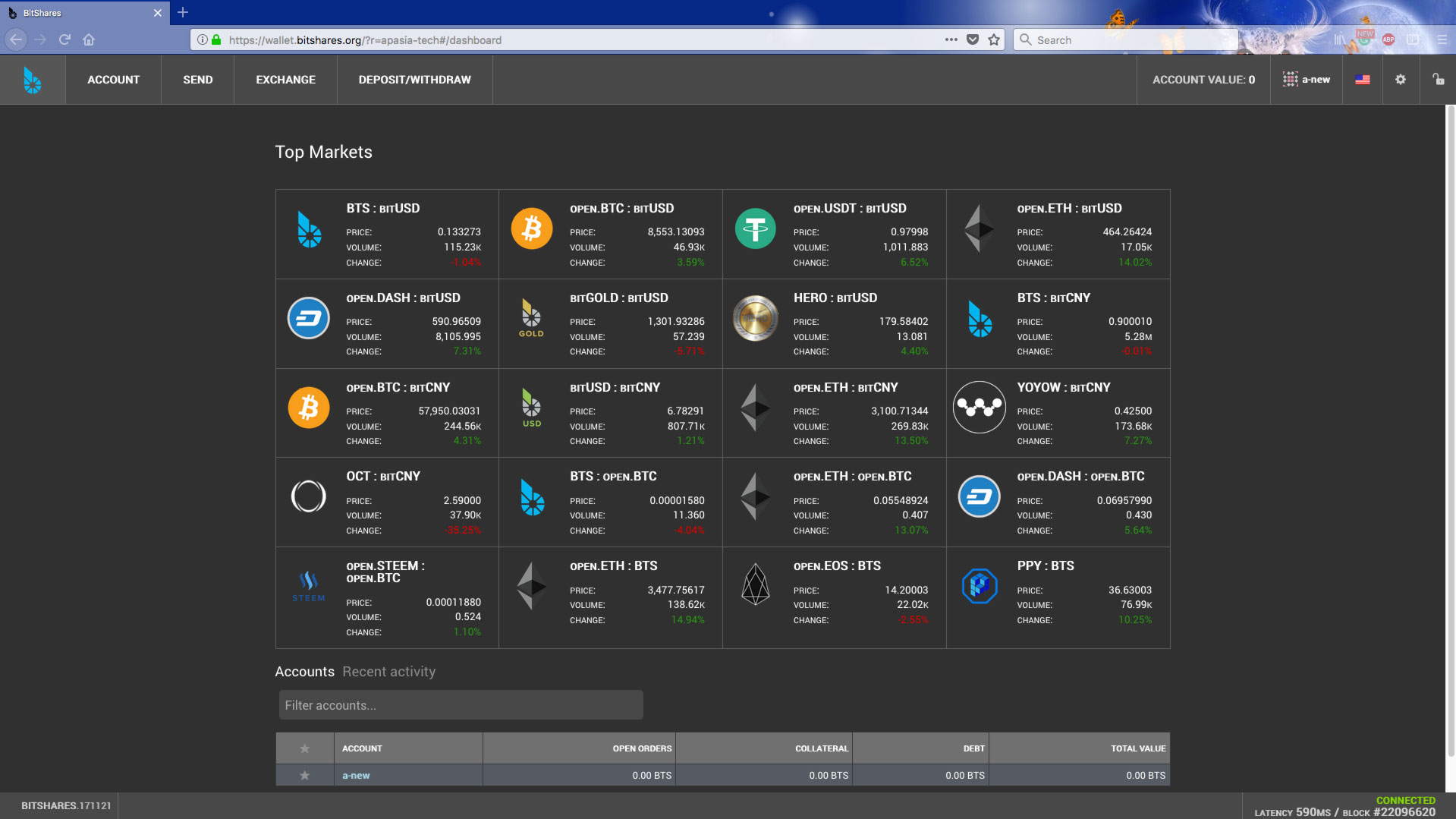1456x819 pixels.
Task: Click the BTS : bitUSD market logo
Action: [x=309, y=229]
